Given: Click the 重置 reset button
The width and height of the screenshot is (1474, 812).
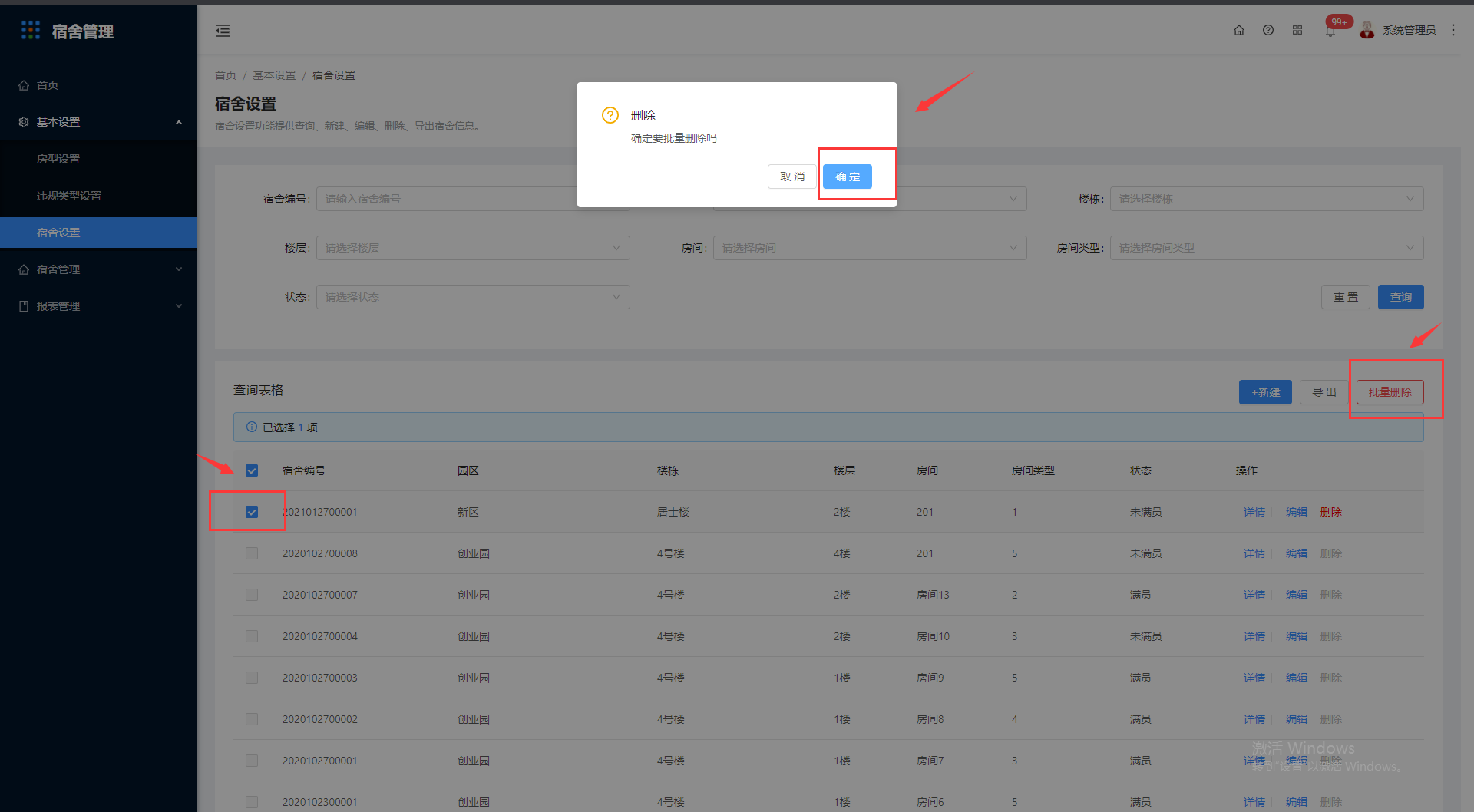Looking at the screenshot, I should click(x=1346, y=297).
